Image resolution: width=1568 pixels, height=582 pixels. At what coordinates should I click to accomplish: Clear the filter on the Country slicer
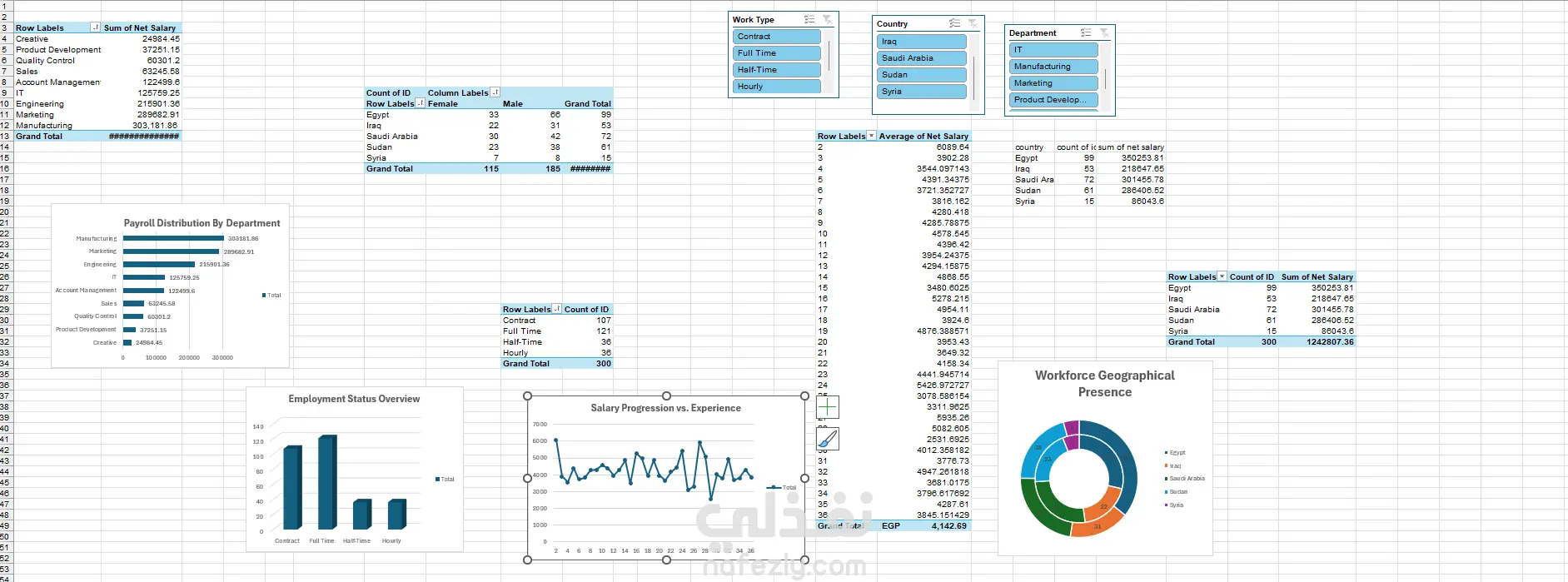(972, 23)
